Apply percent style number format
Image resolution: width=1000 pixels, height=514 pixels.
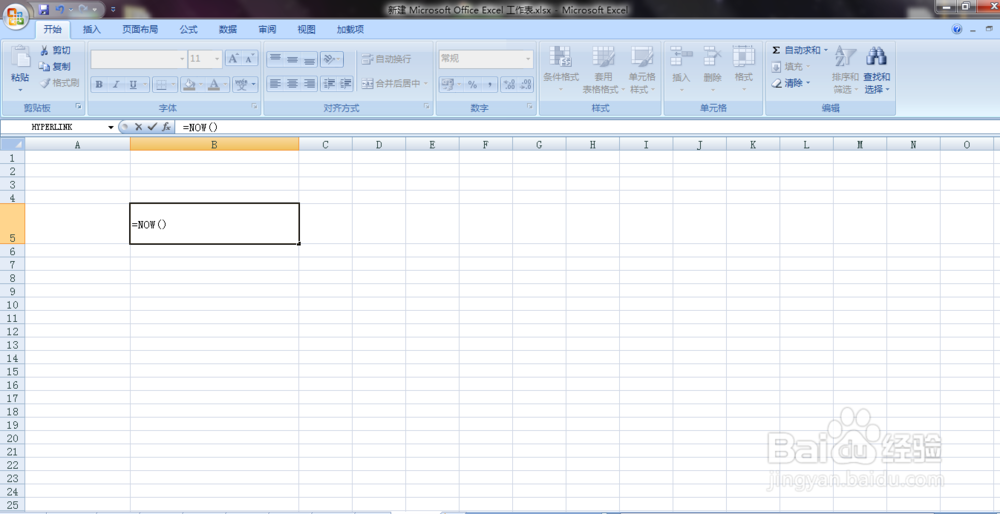473,84
